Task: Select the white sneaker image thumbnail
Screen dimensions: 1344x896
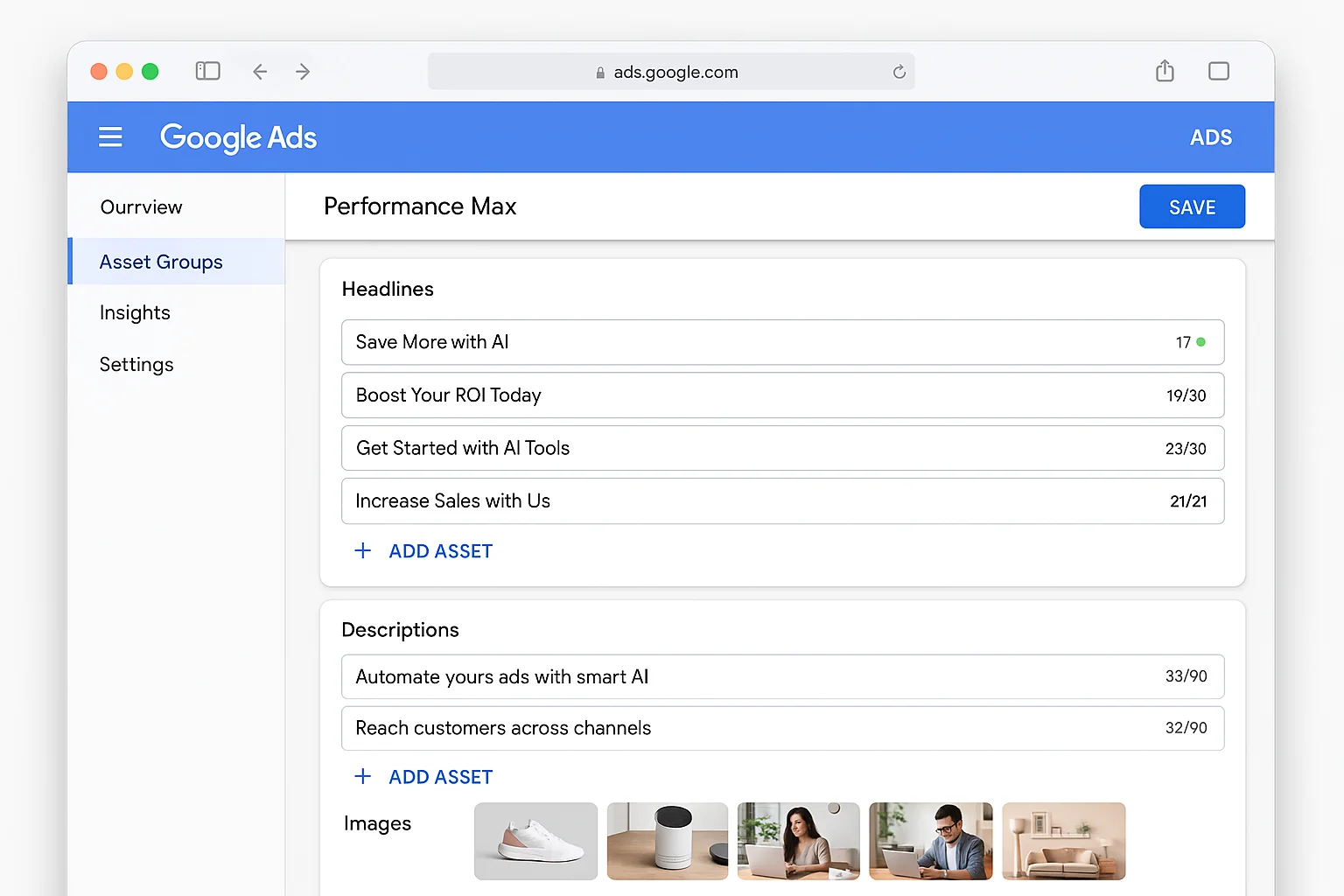Action: 535,841
